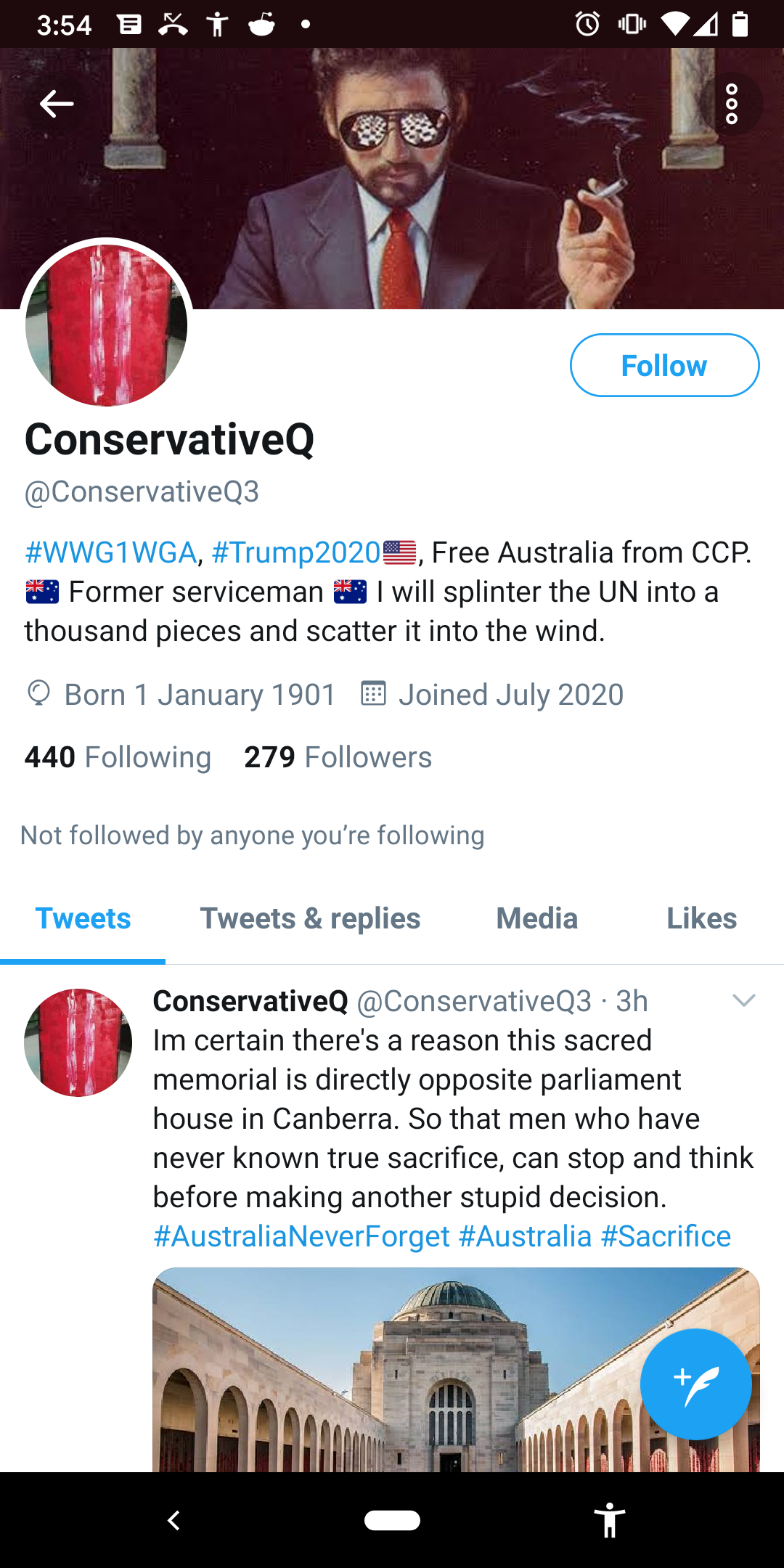Select the Tweets tab

(83, 918)
